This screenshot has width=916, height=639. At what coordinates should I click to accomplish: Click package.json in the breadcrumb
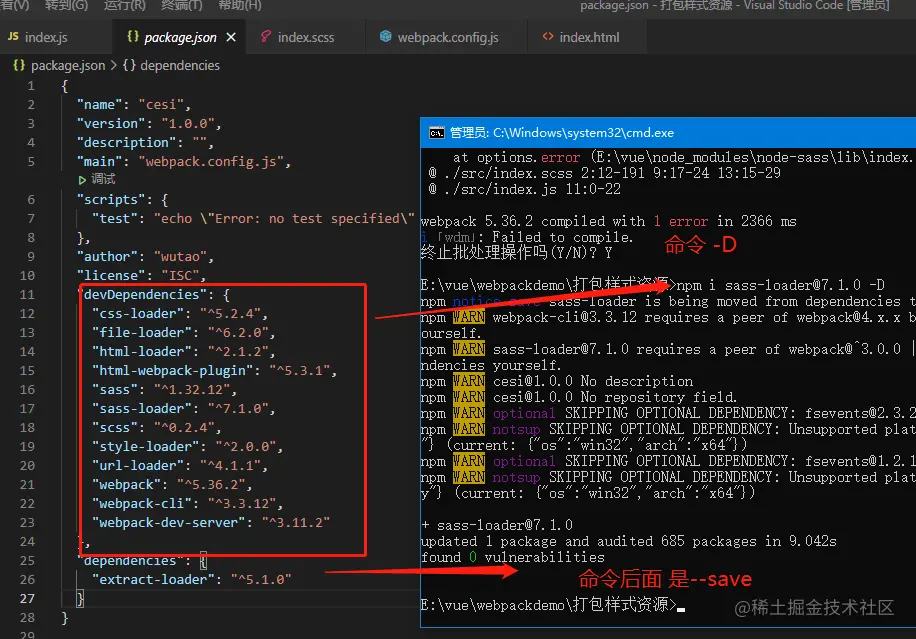pos(68,65)
